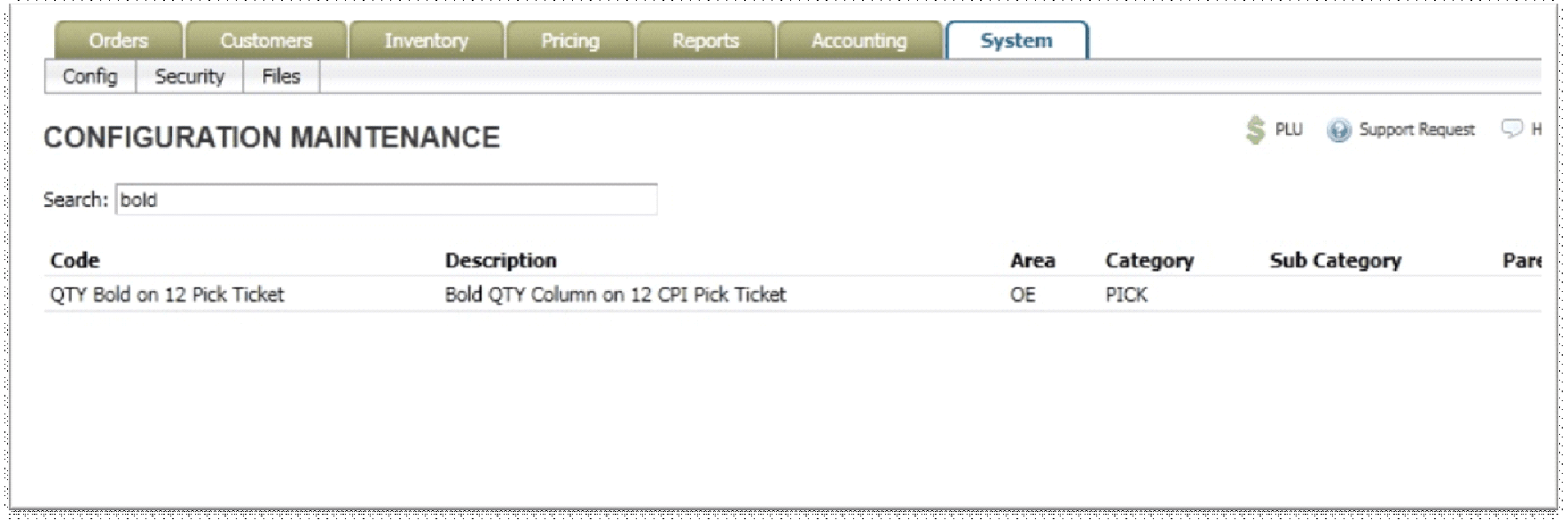Switch to the Customers tab
Viewport: 1568px width, 520px height.
(266, 41)
